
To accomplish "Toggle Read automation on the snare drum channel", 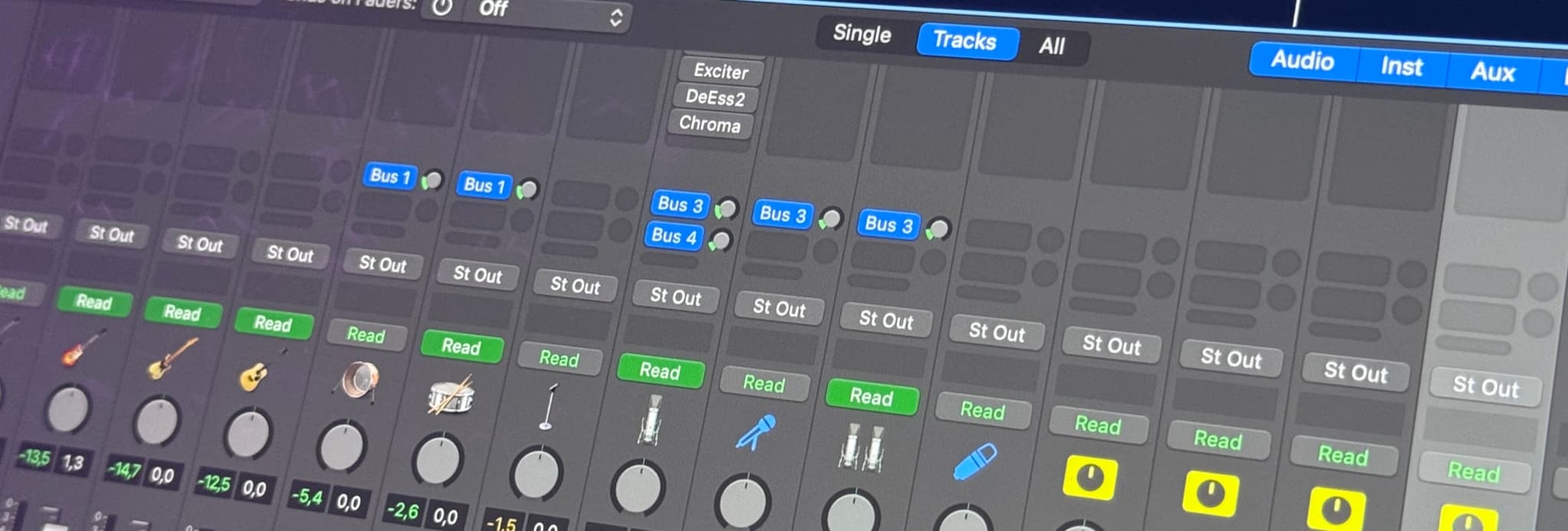I will pyautogui.click(x=462, y=347).
